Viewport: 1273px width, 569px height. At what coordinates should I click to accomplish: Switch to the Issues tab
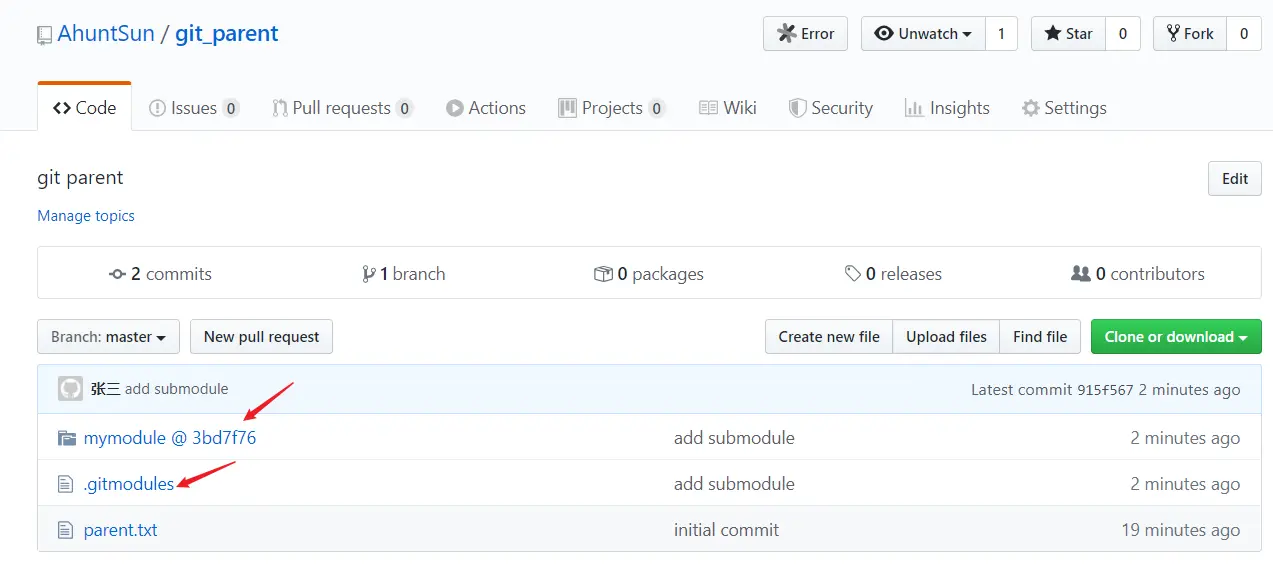(x=193, y=108)
